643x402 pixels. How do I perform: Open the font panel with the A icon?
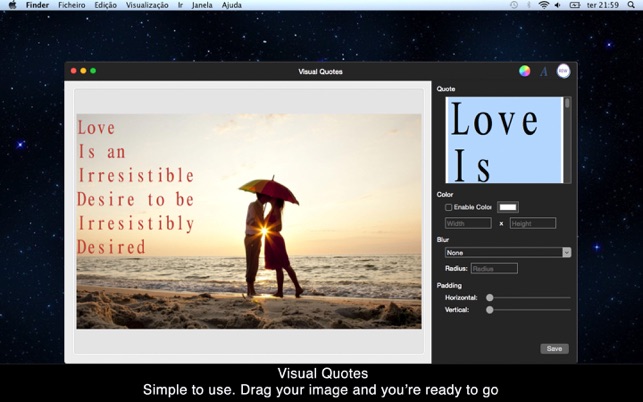click(544, 71)
